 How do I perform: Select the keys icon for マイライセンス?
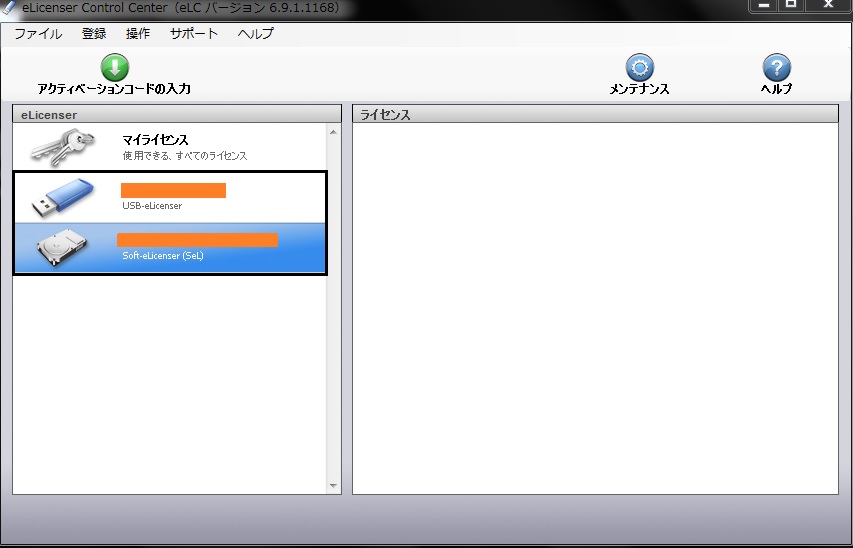coord(63,146)
